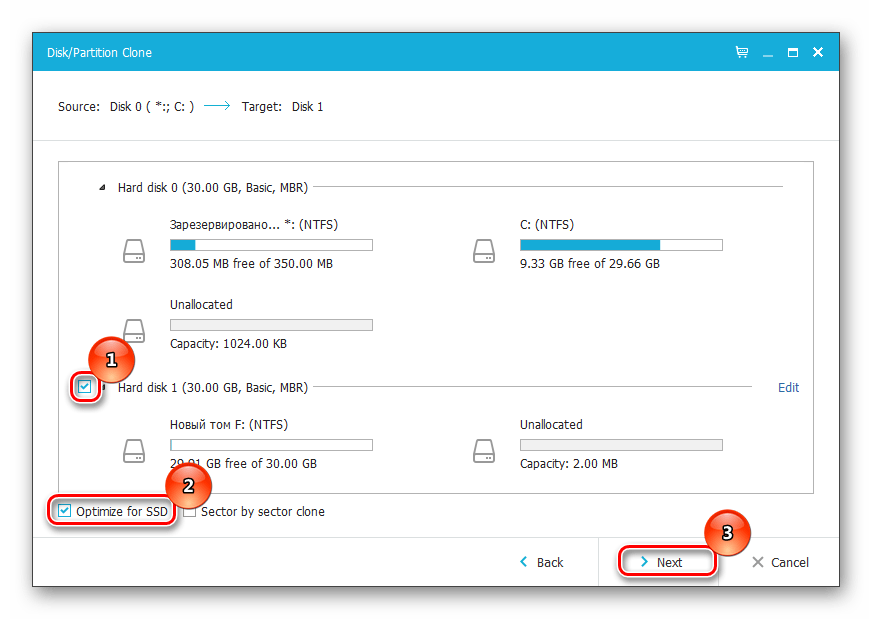Cancel the clone operation
This screenshot has height=619, width=872.
click(x=780, y=562)
